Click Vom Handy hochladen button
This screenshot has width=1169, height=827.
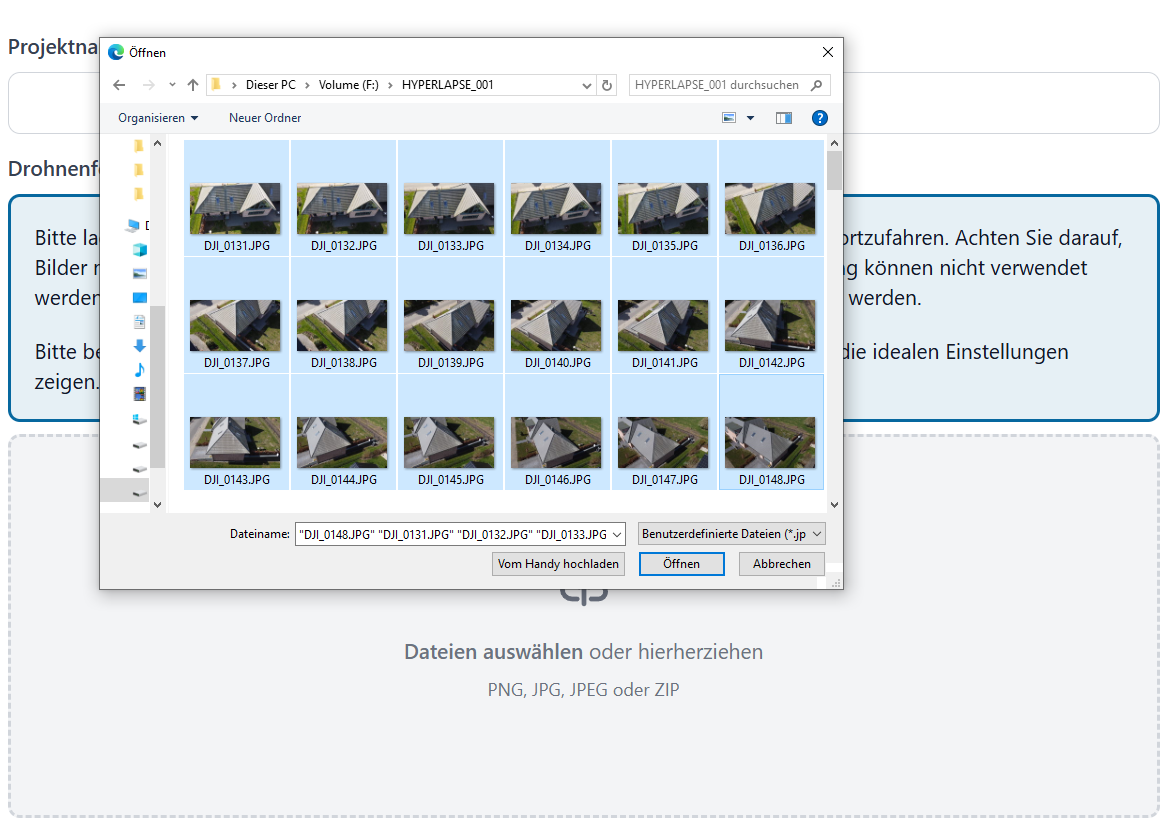pos(559,564)
